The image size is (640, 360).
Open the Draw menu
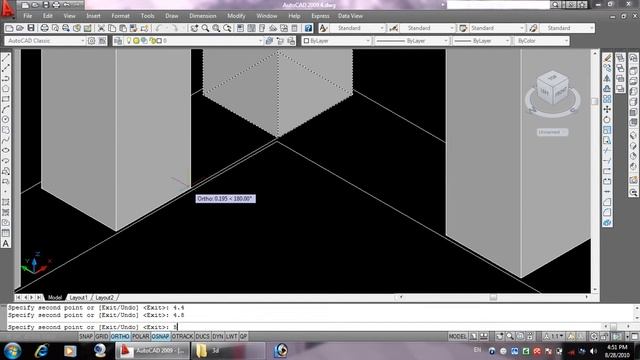[x=171, y=16]
